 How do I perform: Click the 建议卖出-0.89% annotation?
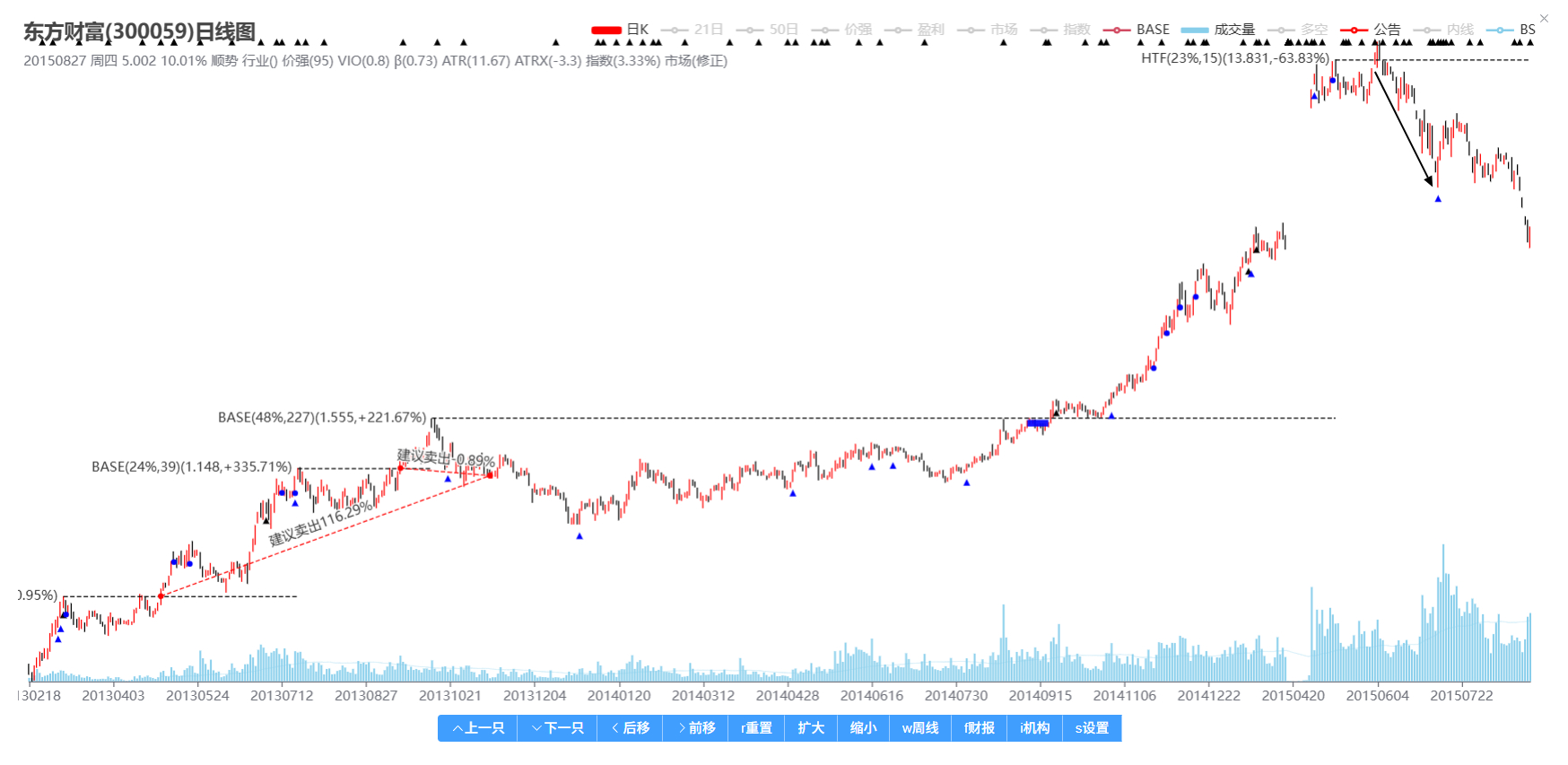[x=446, y=458]
